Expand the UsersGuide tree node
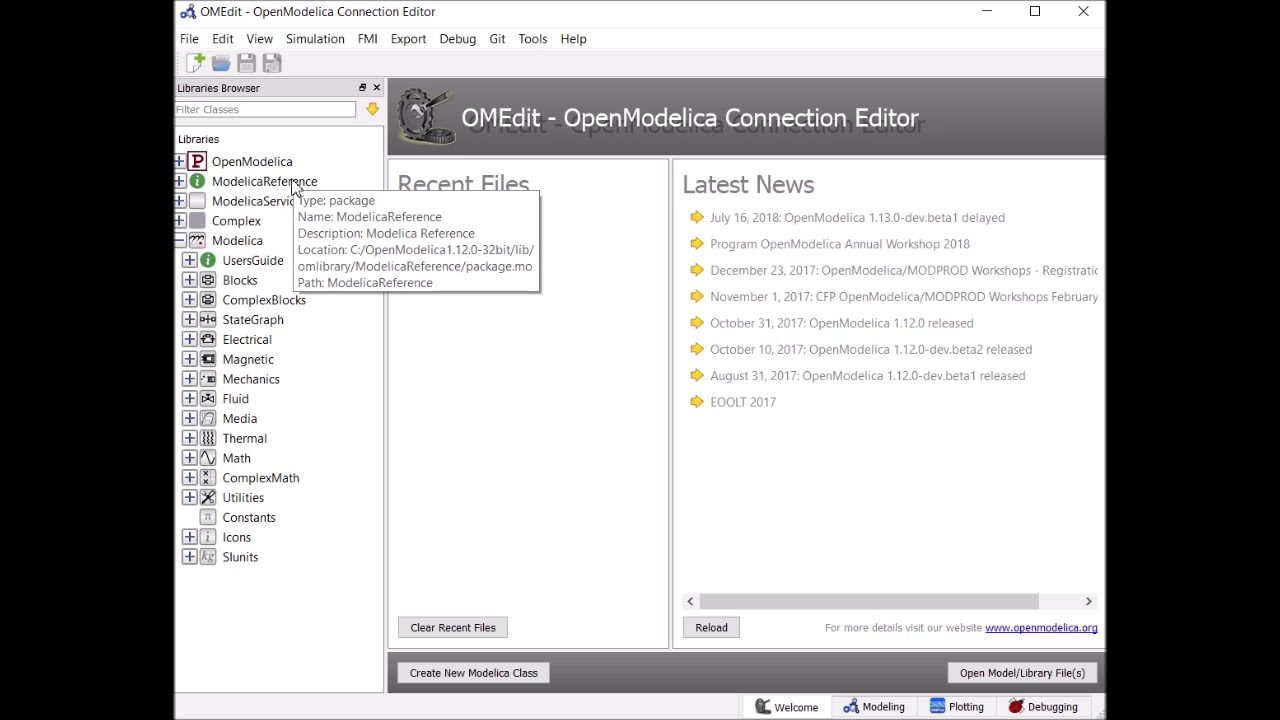 tap(189, 260)
